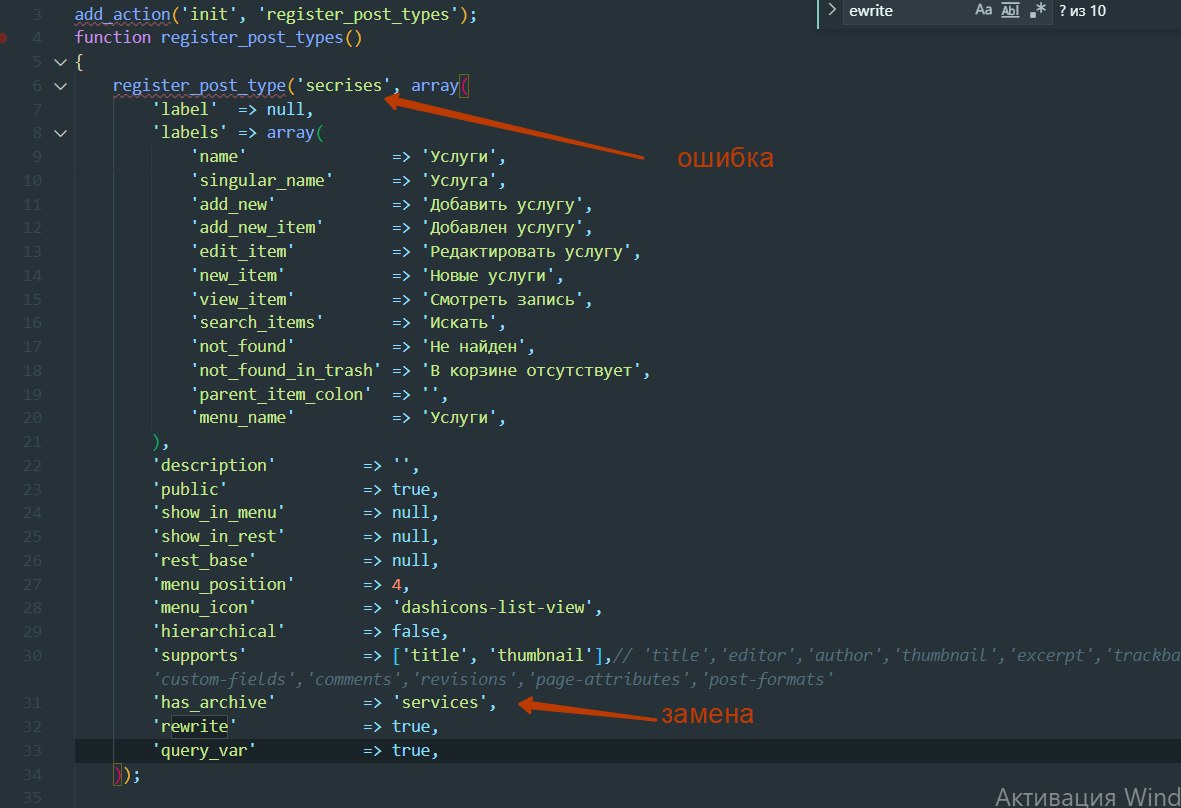Click the 'description' key on line 22
This screenshot has height=808, width=1181.
[214, 465]
